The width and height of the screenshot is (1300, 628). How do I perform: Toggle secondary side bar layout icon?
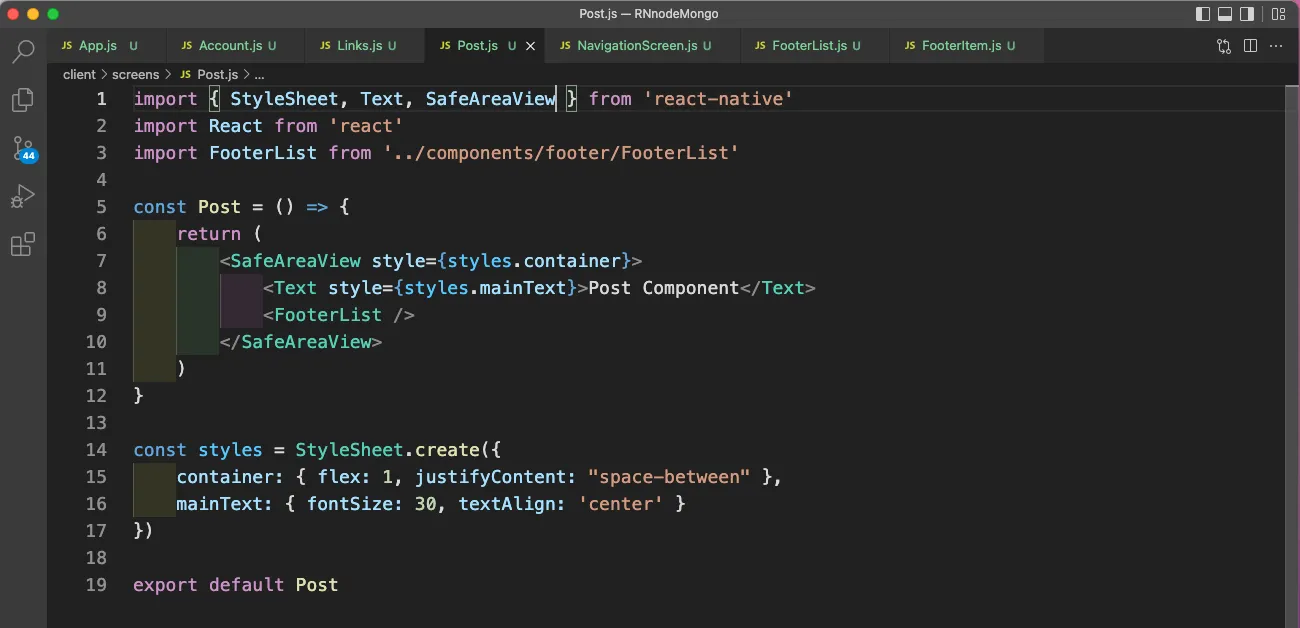click(1247, 14)
